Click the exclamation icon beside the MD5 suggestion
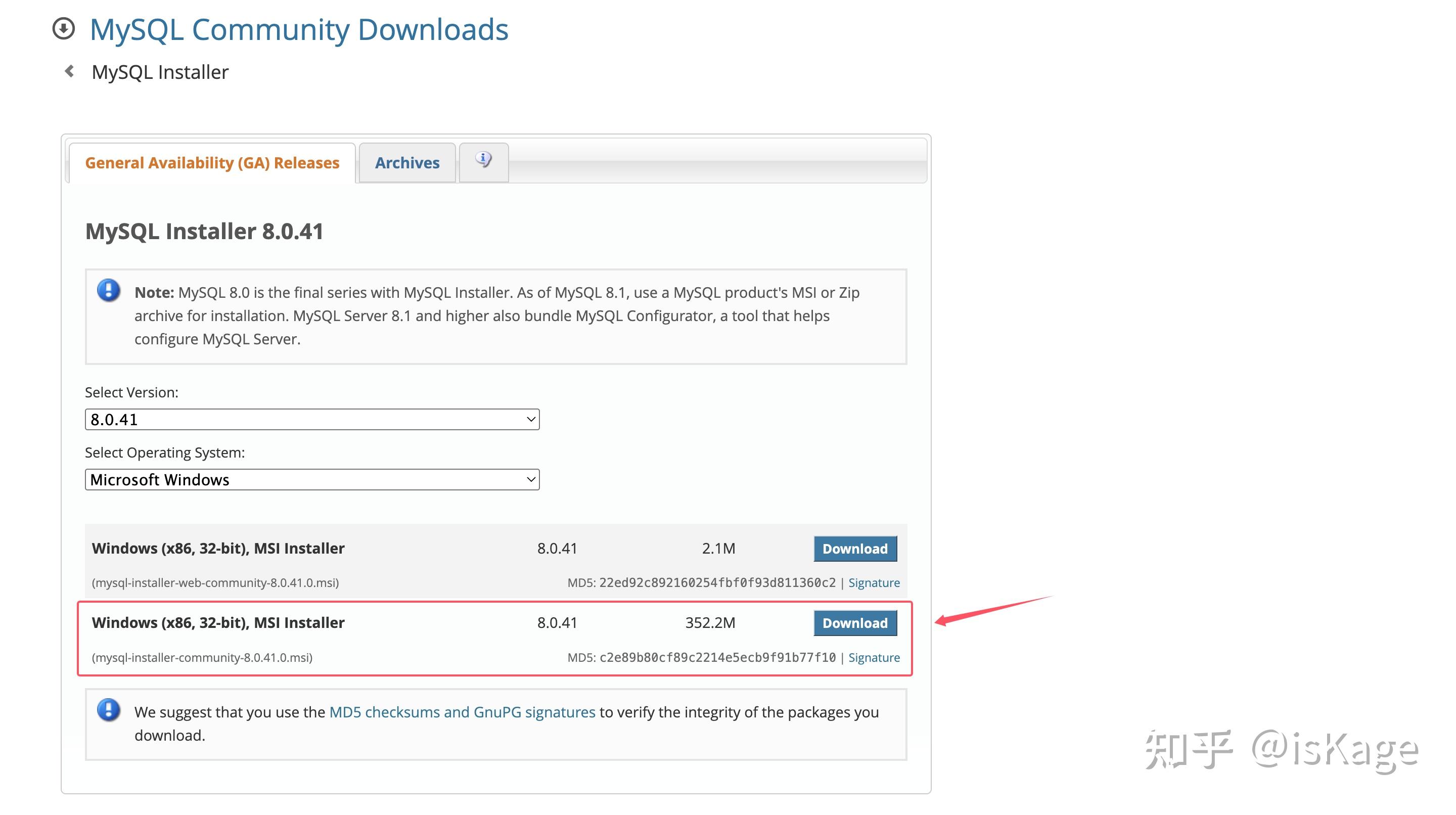Screen dimensions: 1456x815 tap(109, 710)
